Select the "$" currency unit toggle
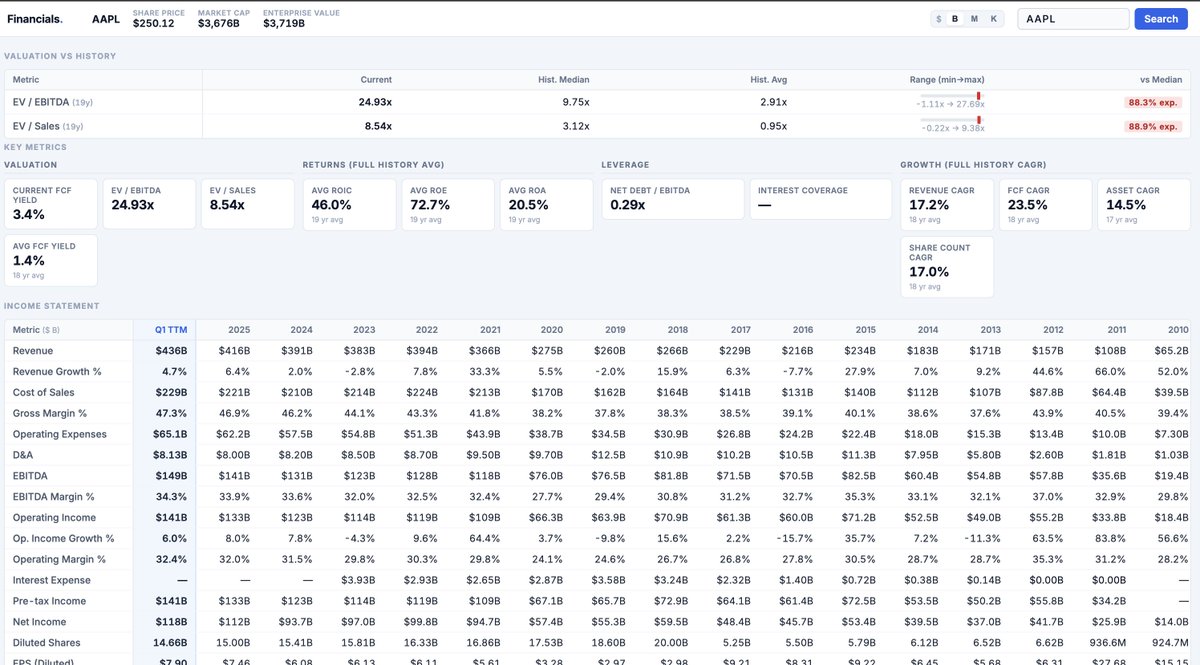 [938, 18]
